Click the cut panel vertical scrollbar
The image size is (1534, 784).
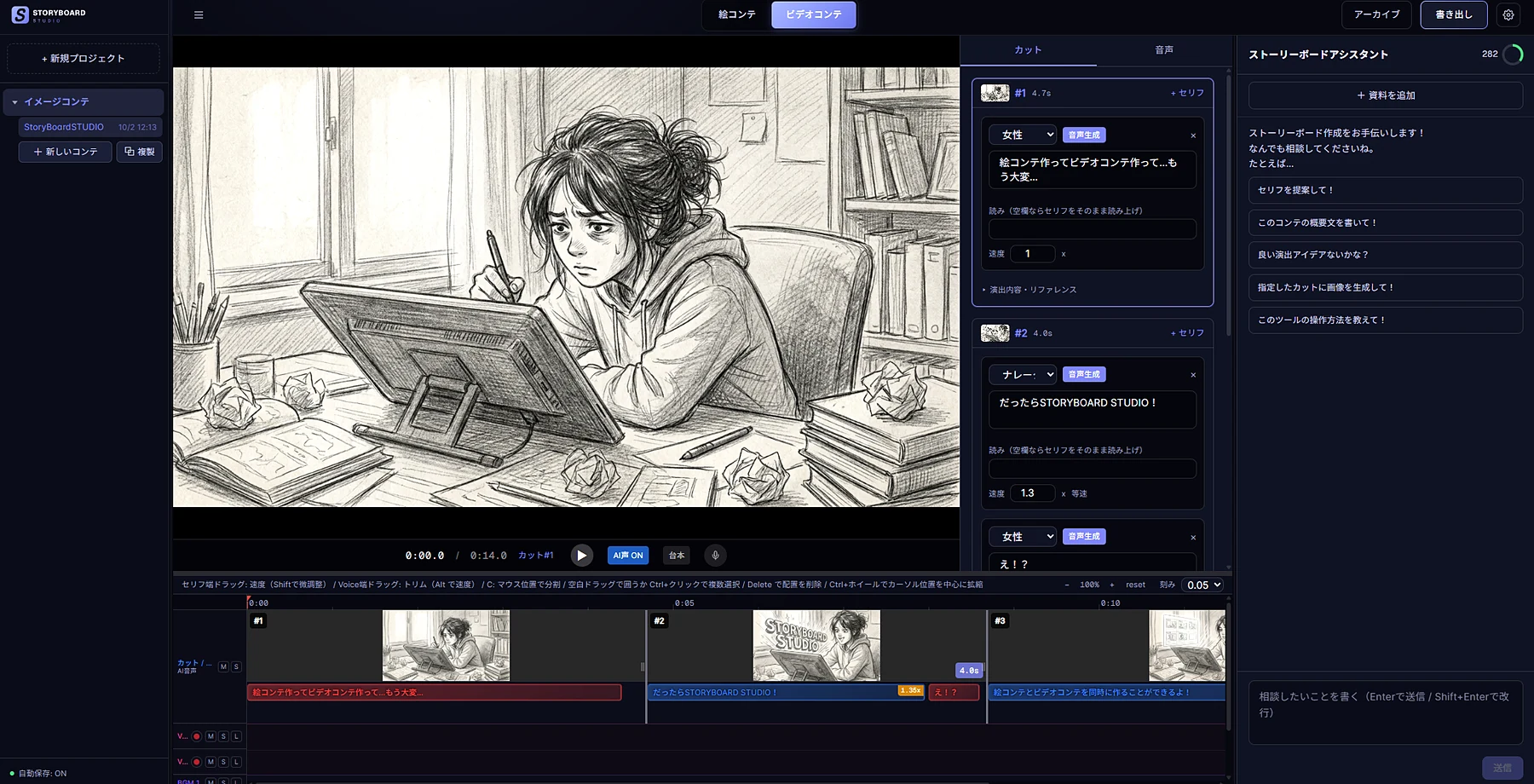click(x=1229, y=205)
